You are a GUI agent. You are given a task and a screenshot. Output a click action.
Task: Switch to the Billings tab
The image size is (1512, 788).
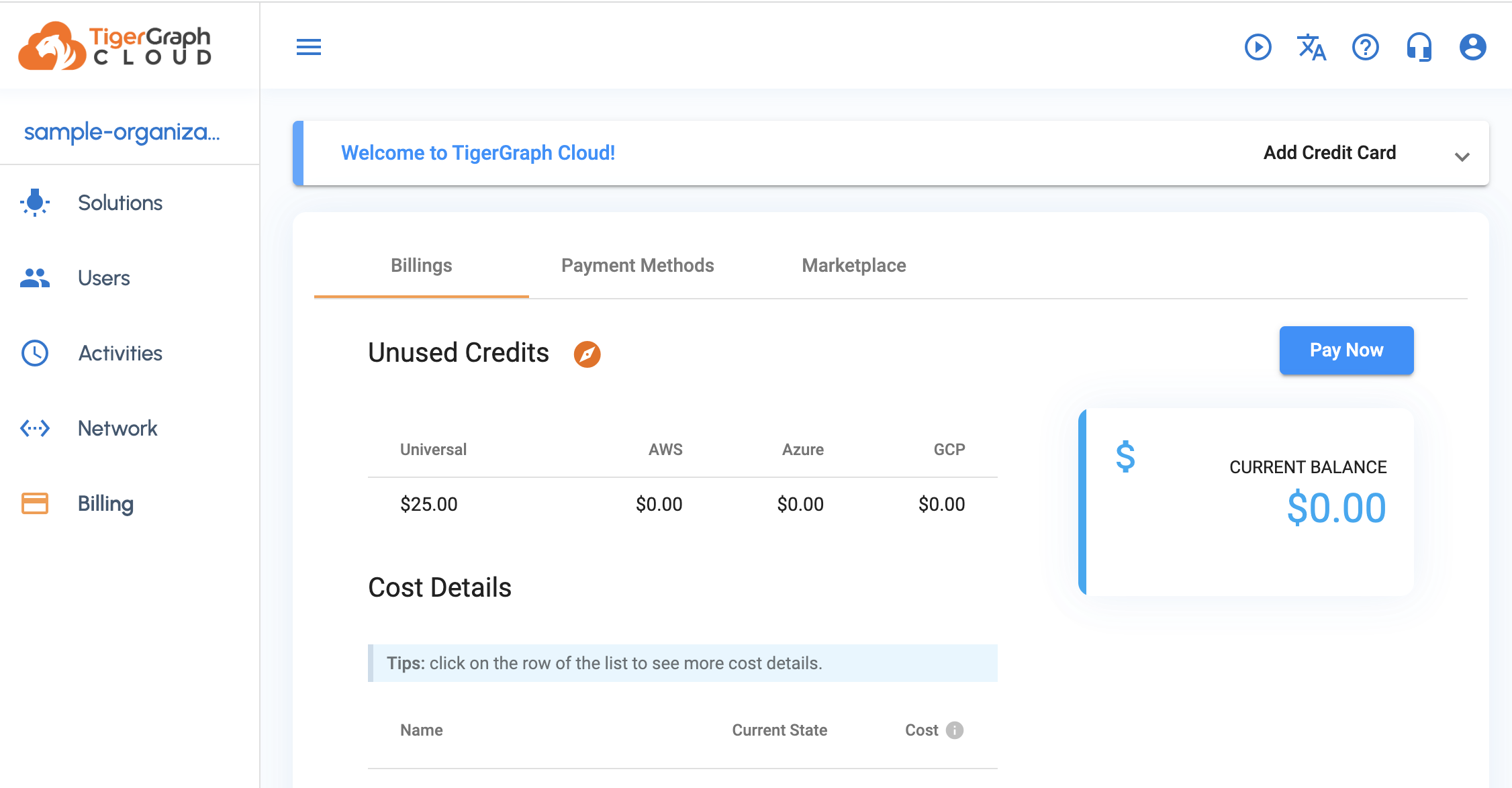coord(422,266)
